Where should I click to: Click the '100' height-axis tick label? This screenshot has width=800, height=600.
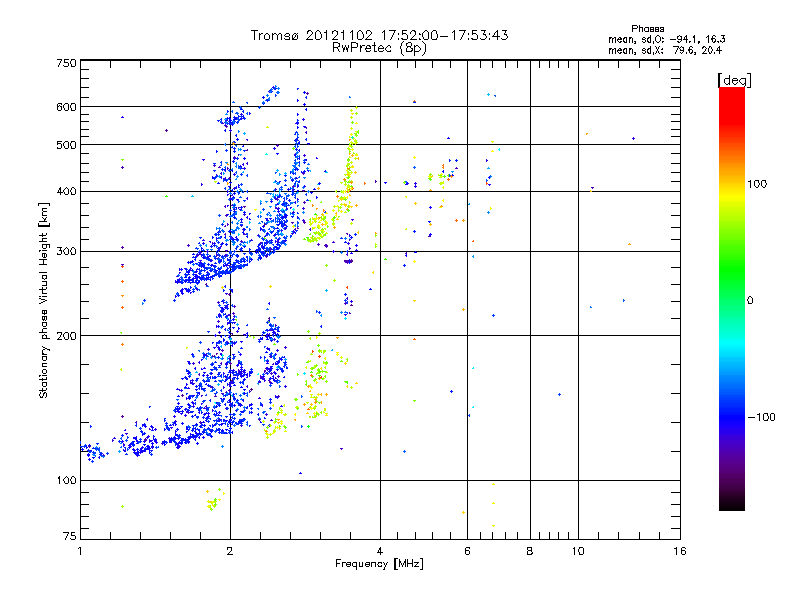click(x=66, y=481)
